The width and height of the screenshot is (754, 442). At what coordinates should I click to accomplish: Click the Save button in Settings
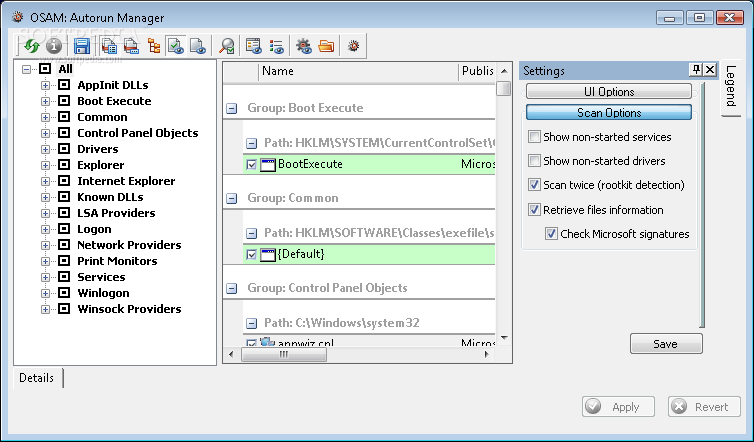click(666, 344)
